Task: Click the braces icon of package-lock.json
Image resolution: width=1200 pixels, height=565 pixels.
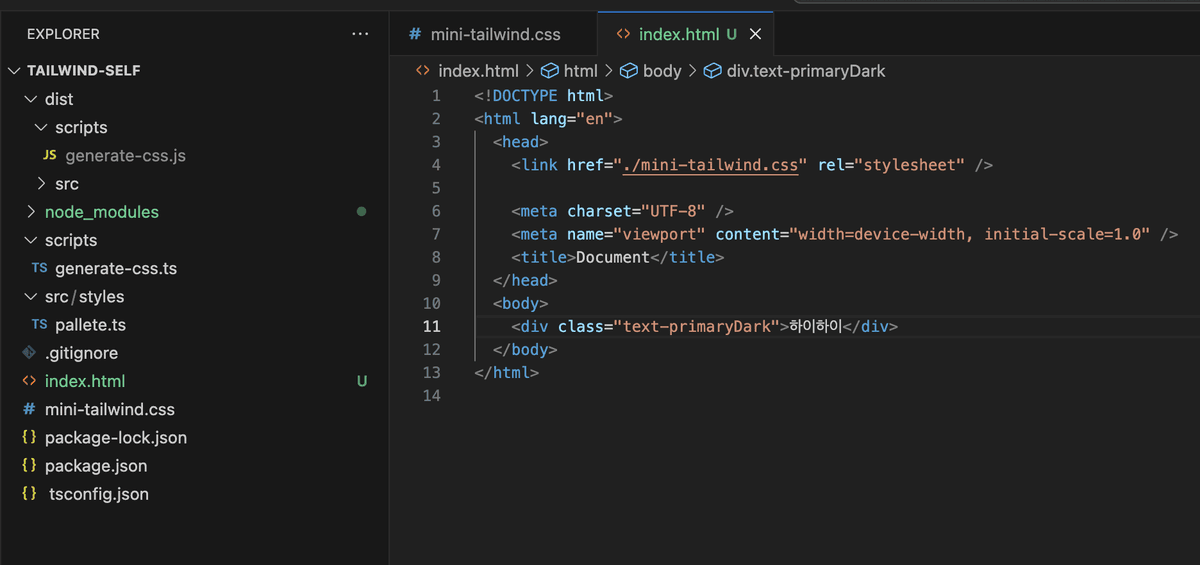Action: tap(29, 438)
